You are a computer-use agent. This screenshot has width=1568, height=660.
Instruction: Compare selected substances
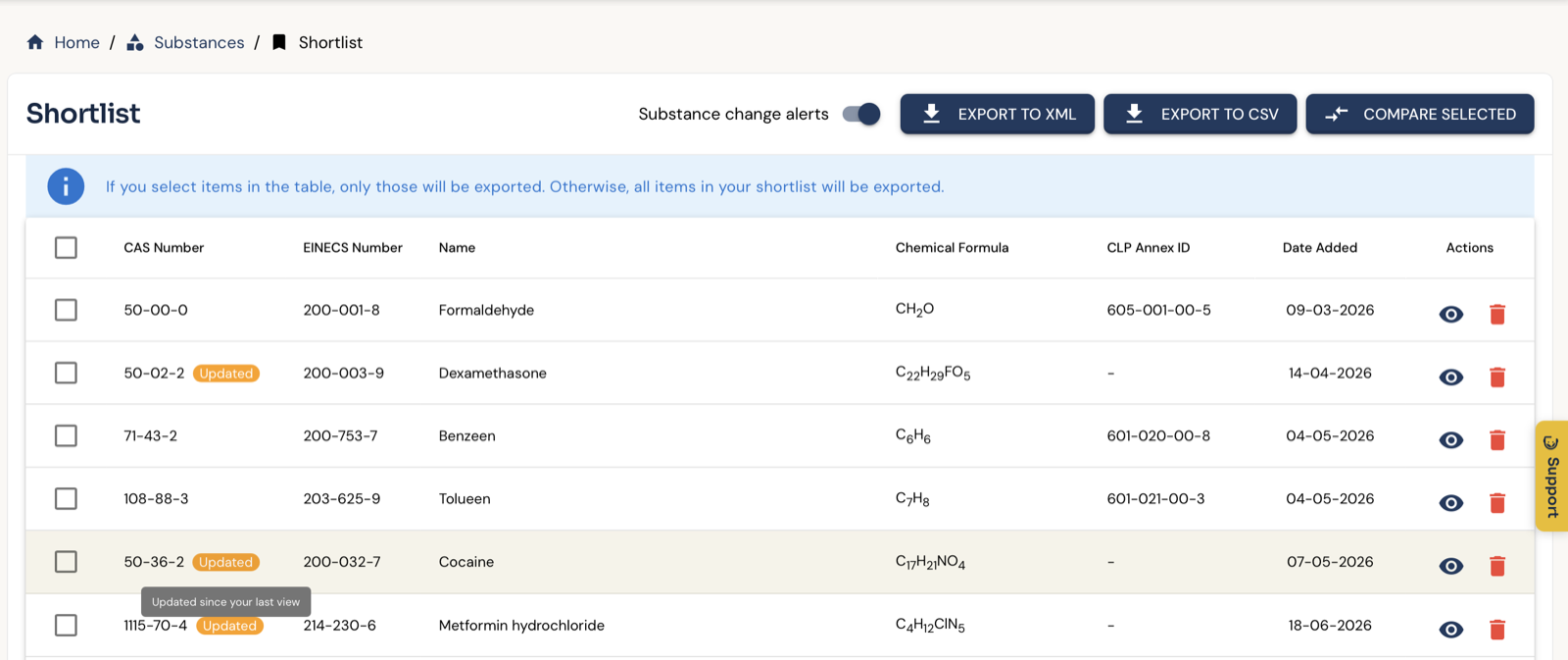[x=1420, y=114]
